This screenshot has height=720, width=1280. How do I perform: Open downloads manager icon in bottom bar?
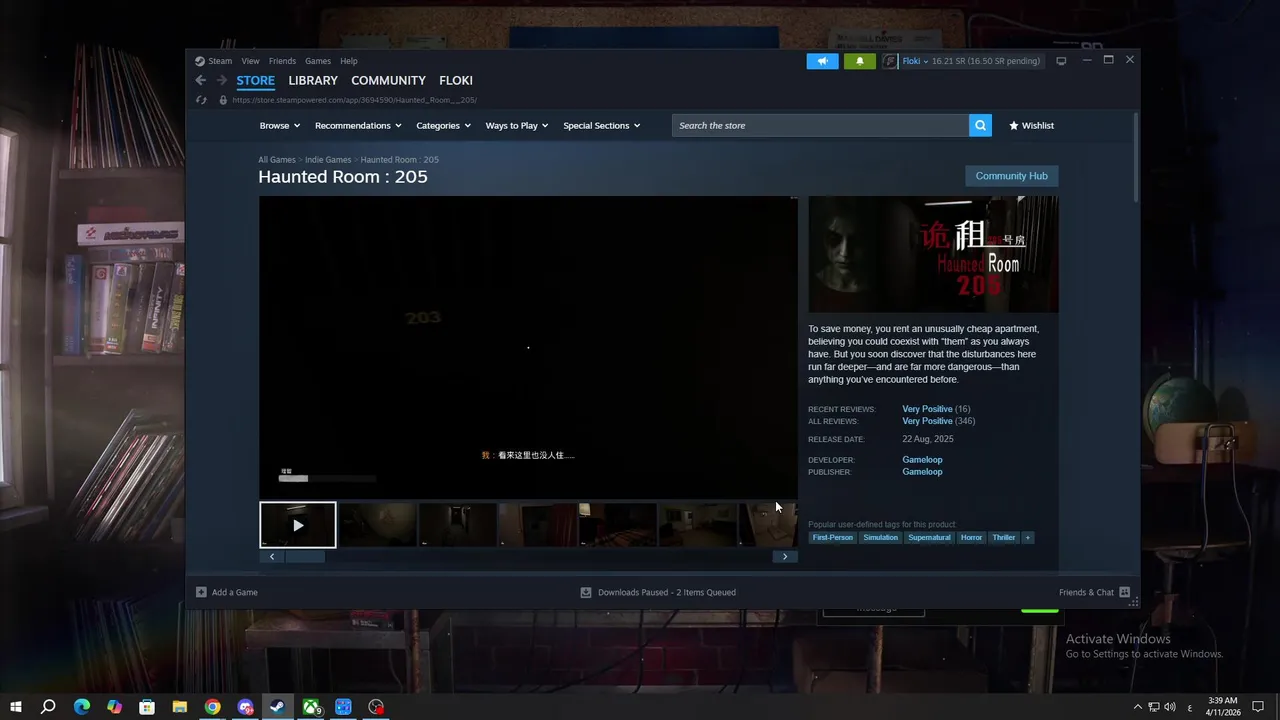(586, 592)
